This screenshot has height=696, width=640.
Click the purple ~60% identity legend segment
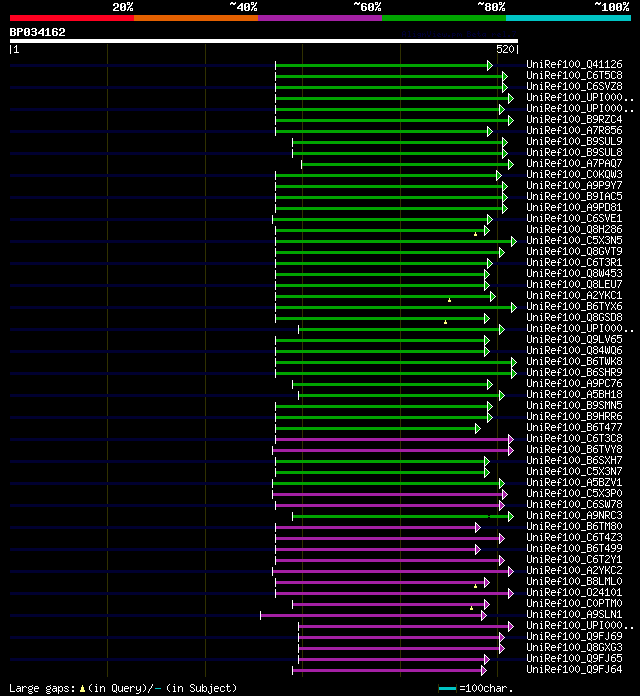point(320,18)
